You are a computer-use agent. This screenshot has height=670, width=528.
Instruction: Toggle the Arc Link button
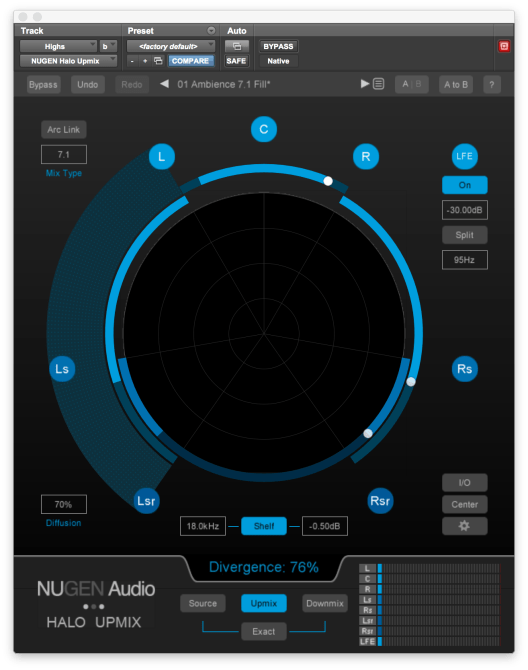click(64, 129)
